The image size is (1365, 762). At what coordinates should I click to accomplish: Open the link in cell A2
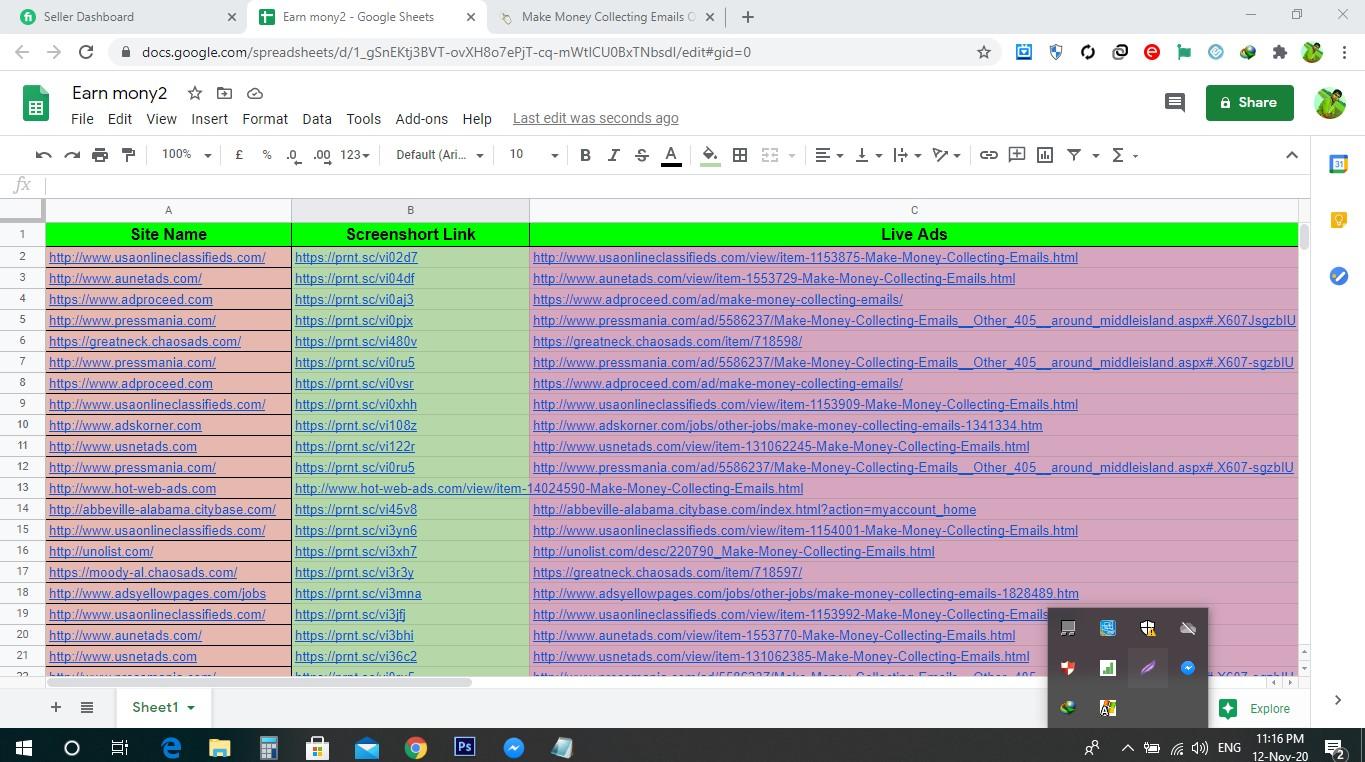point(157,257)
